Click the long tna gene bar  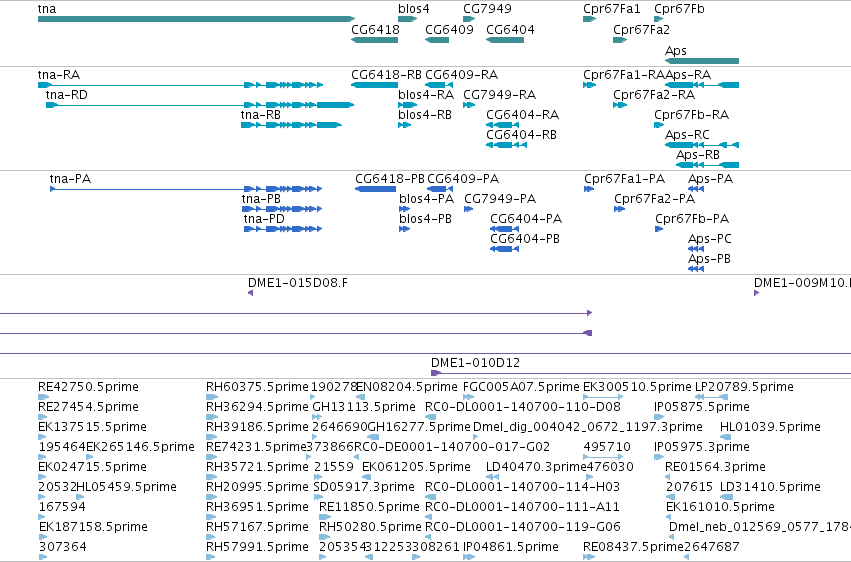[196, 19]
